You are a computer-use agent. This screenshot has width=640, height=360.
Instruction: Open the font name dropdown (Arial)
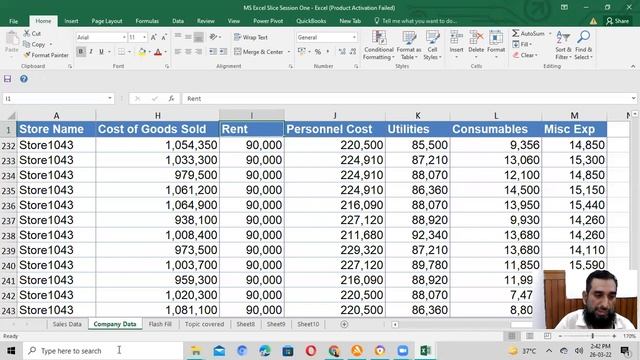pos(124,37)
